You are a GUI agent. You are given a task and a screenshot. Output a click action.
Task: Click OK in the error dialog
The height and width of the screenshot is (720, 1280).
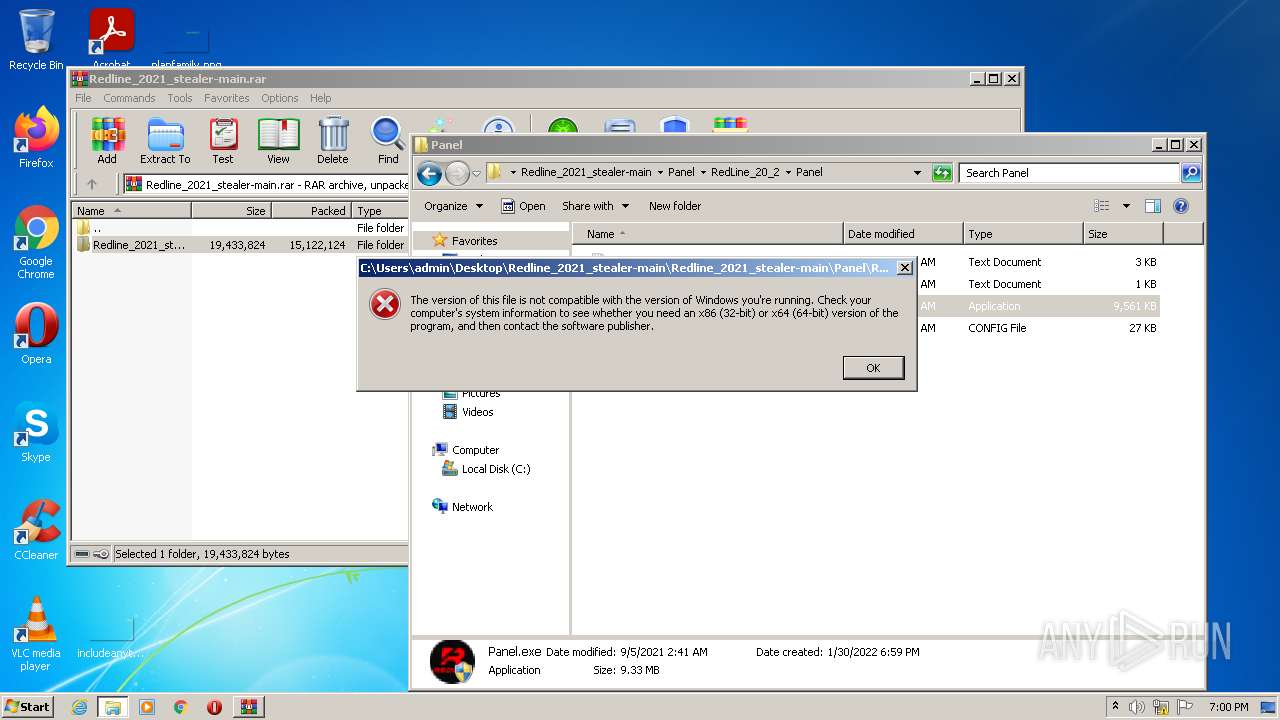pos(873,368)
